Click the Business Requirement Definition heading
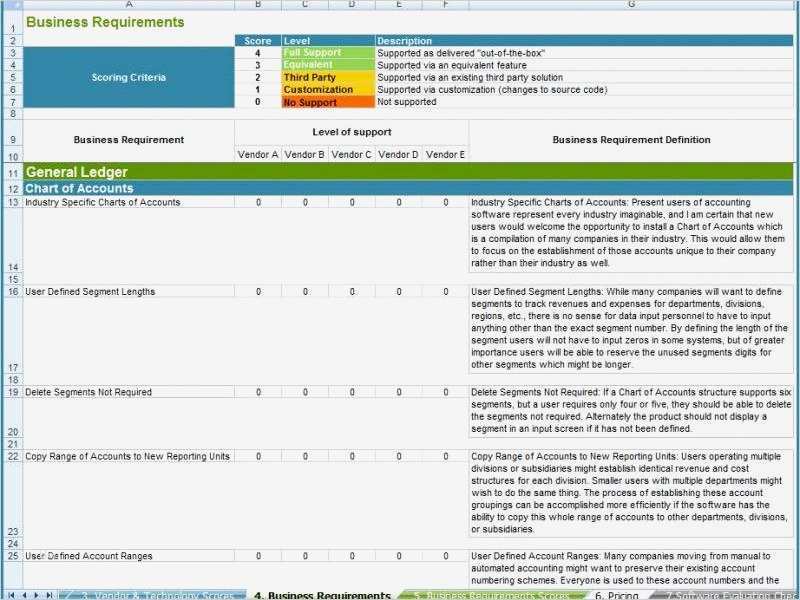Screen dimensions: 800x600 pyautogui.click(x=631, y=140)
